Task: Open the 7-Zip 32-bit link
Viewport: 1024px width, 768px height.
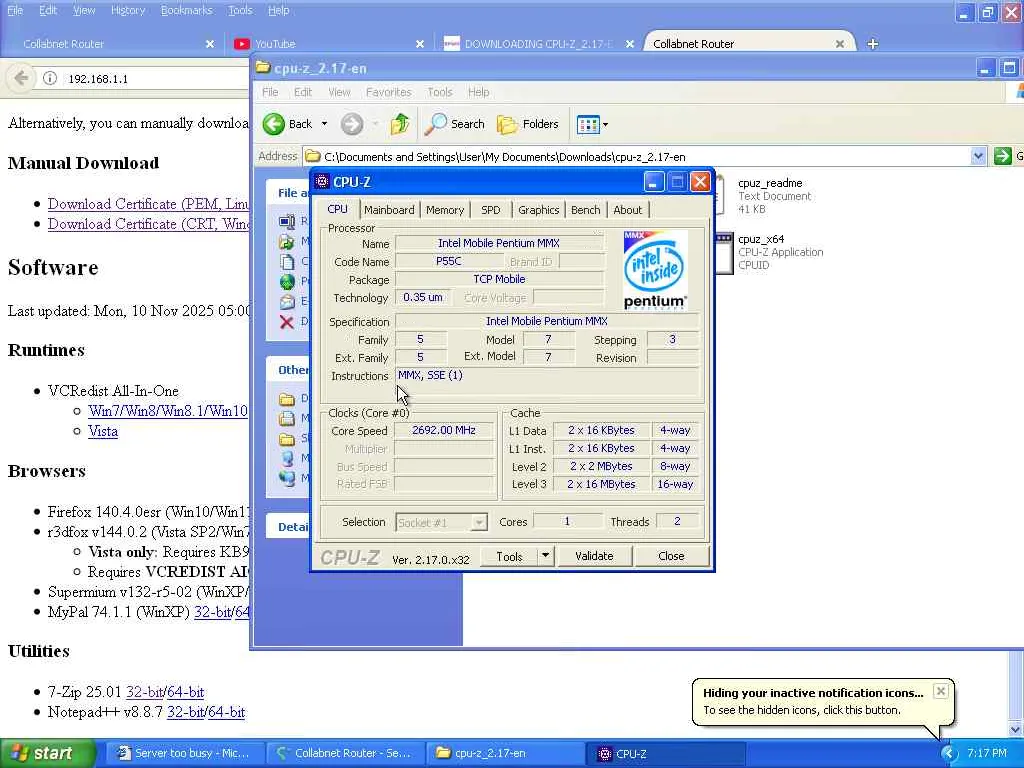Action: pos(144,692)
